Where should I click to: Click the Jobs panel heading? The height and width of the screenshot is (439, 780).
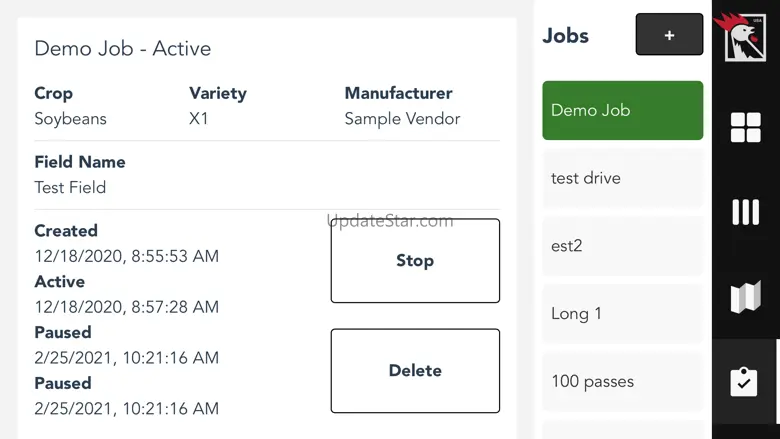click(x=565, y=36)
